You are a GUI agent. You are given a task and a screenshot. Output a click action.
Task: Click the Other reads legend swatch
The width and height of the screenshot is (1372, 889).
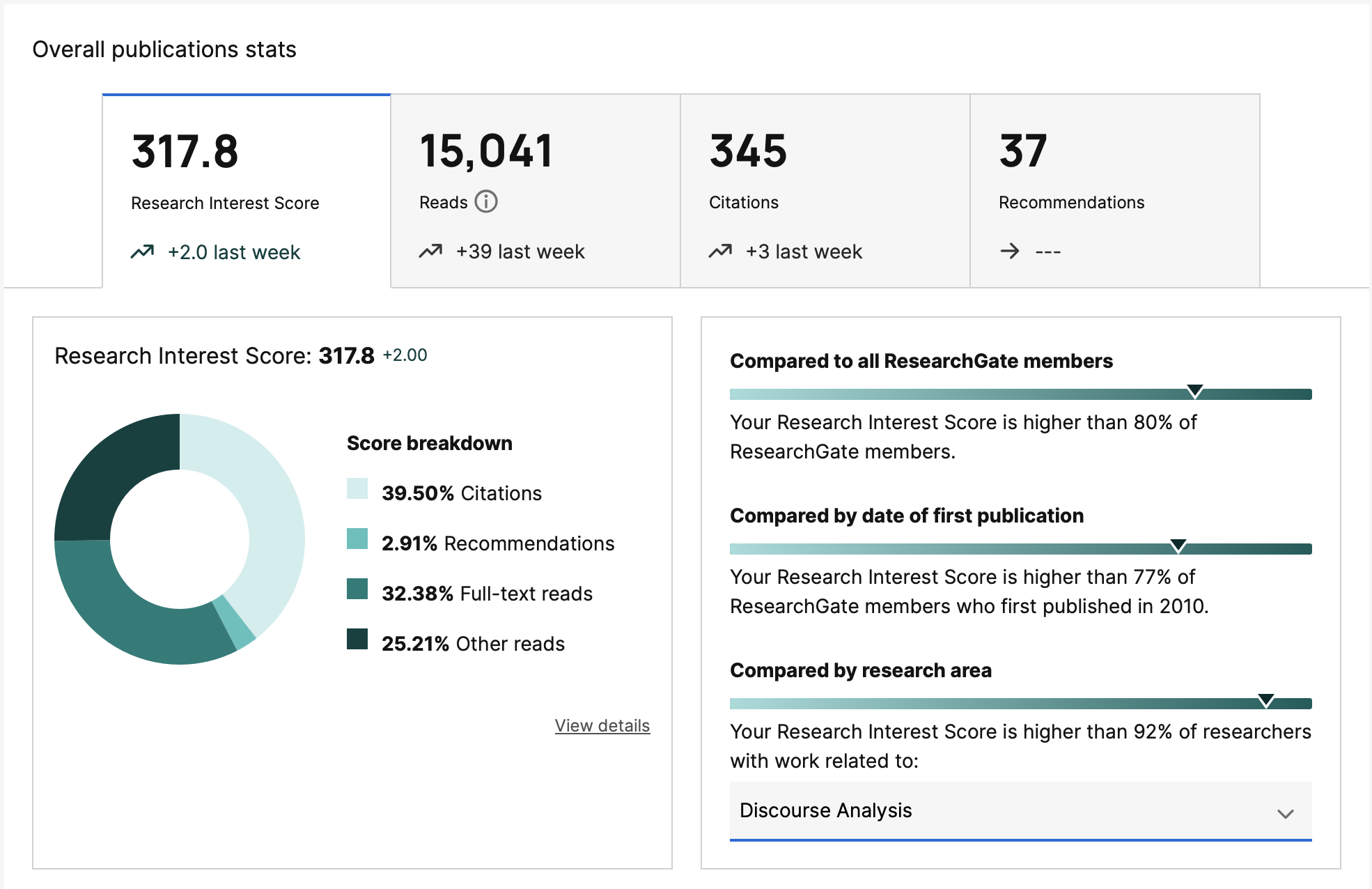point(357,639)
